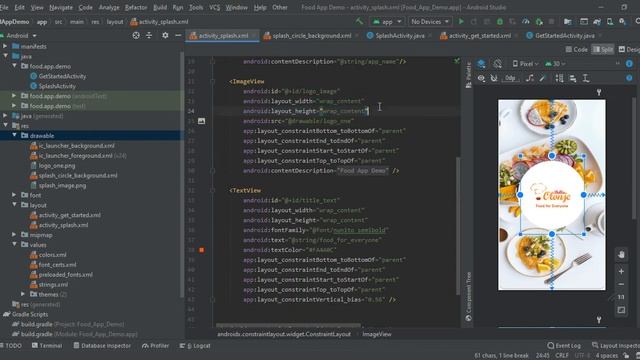Open default margins 0dp dropdown
This screenshot has width=640, height=360.
[x=510, y=78]
